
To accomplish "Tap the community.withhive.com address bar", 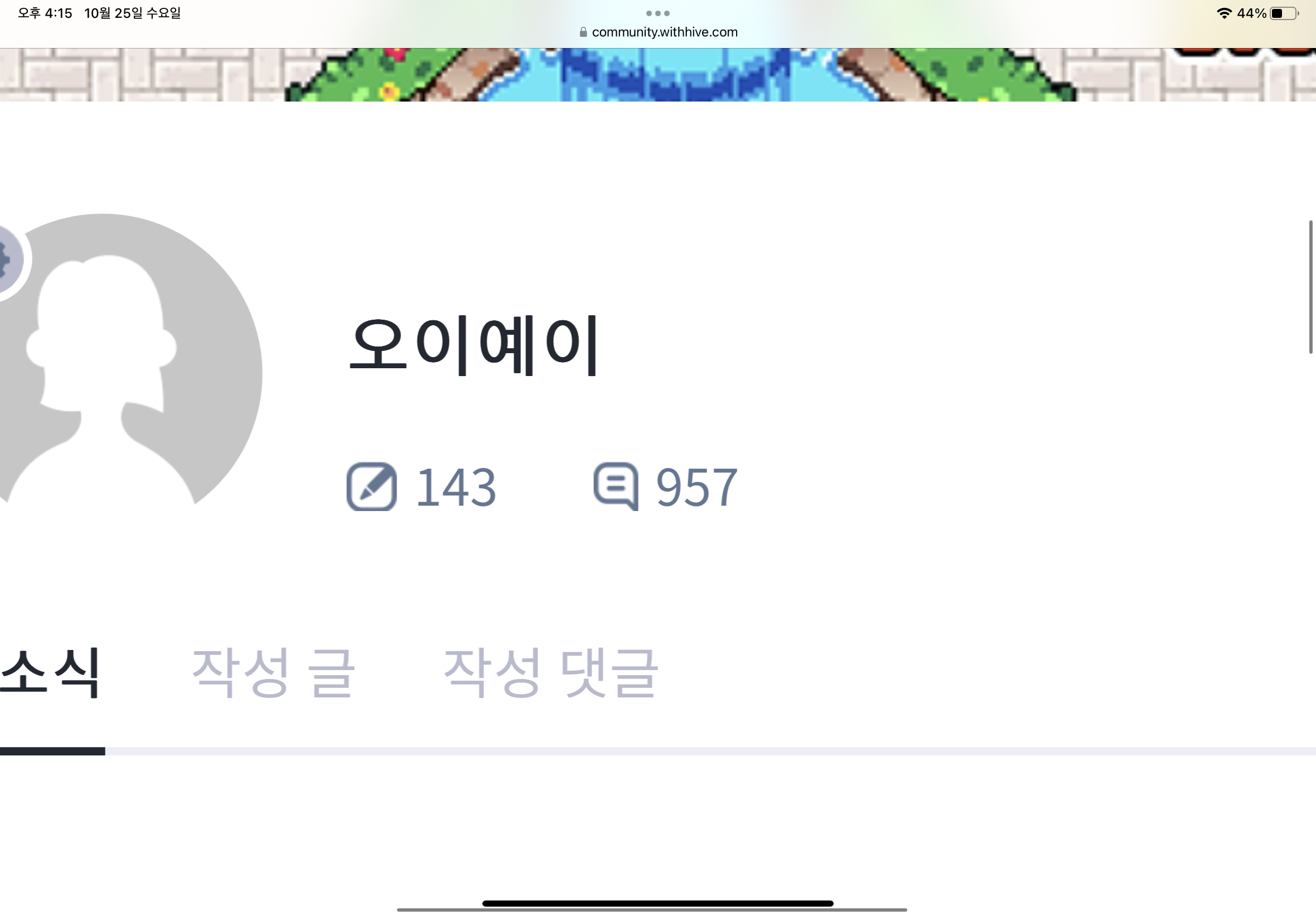I will [657, 32].
